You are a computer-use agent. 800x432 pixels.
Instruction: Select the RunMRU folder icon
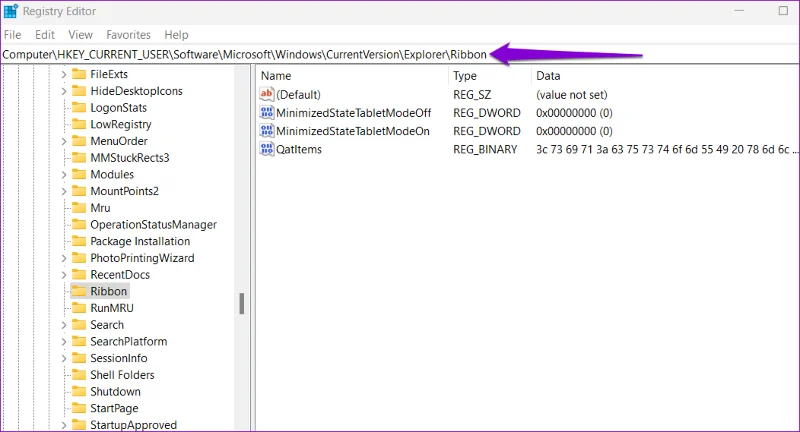pos(79,308)
